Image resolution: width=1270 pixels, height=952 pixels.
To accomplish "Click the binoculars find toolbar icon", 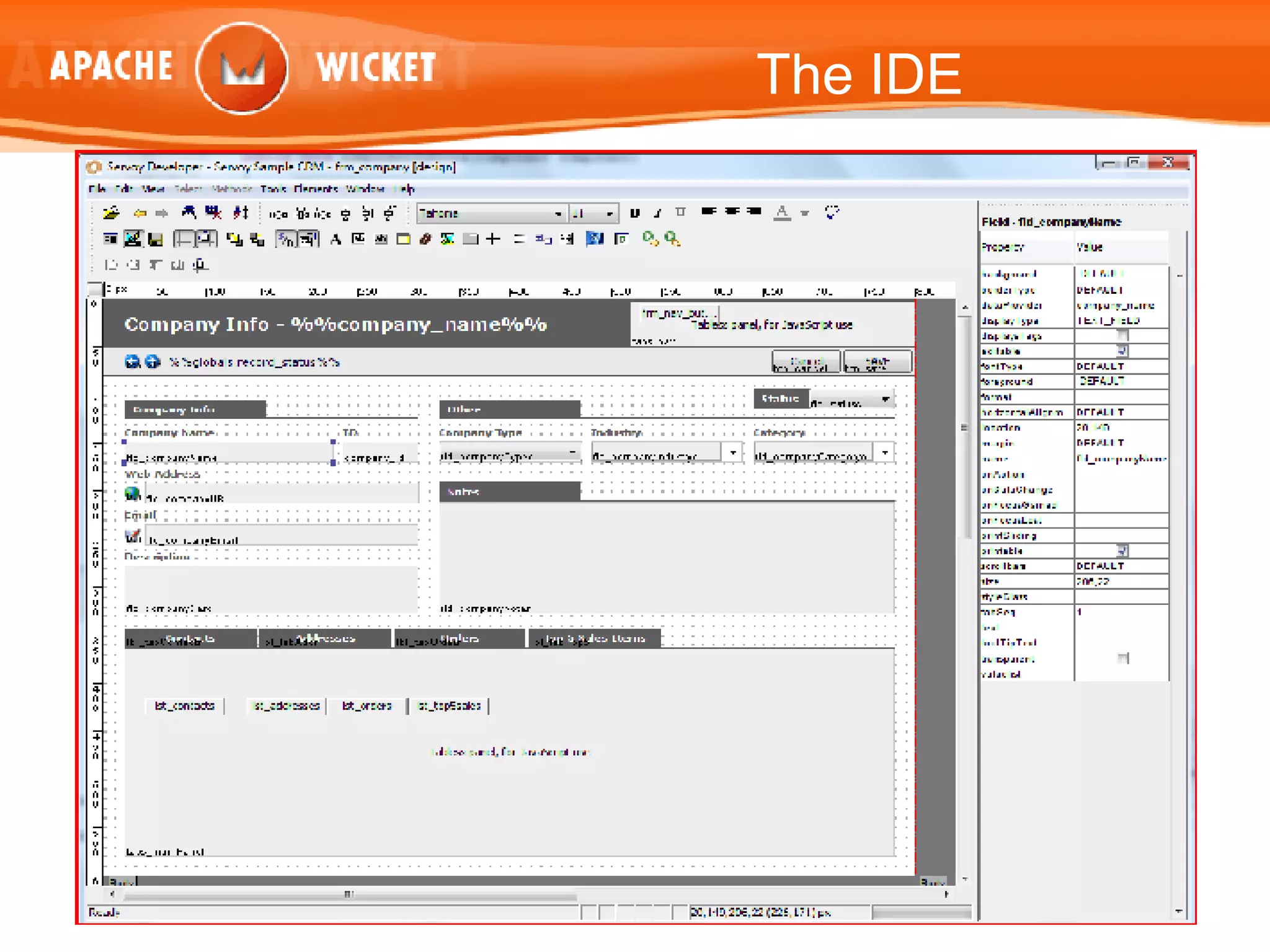I will click(x=189, y=213).
